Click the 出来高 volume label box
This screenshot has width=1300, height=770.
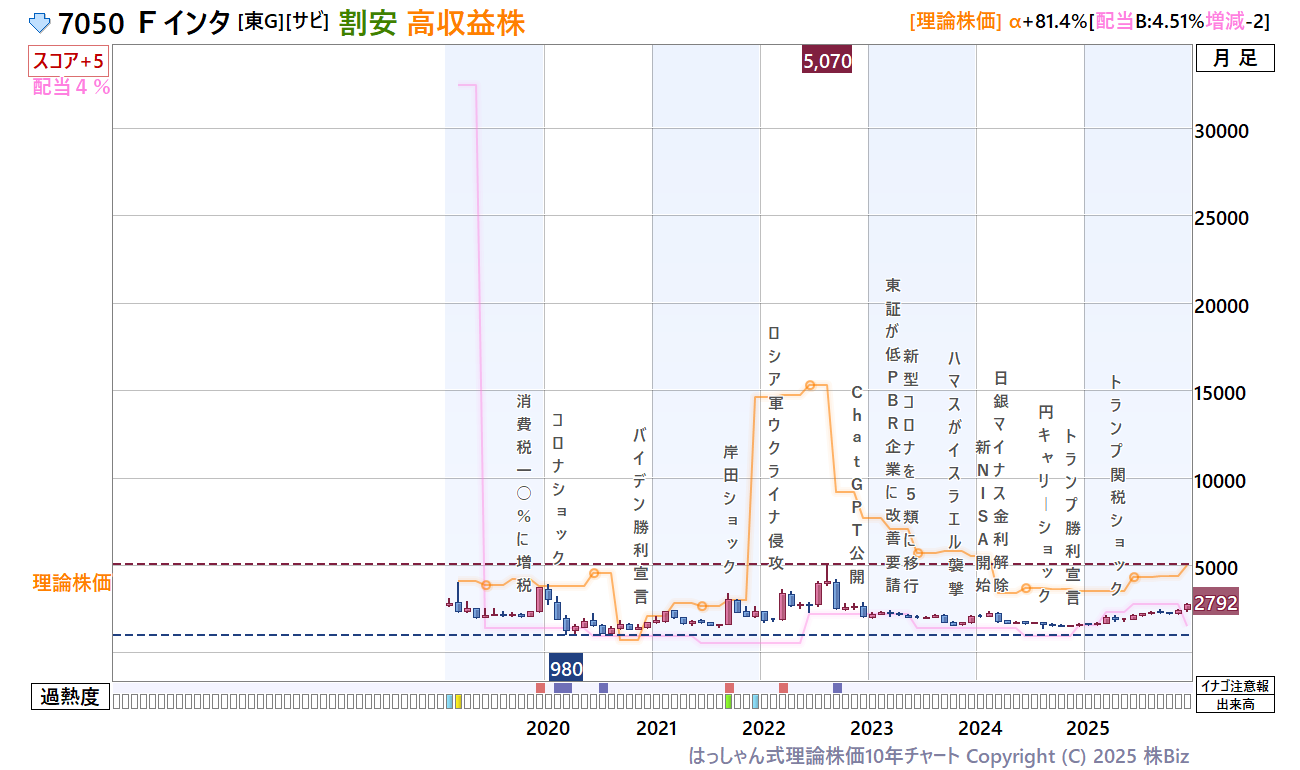1235,704
